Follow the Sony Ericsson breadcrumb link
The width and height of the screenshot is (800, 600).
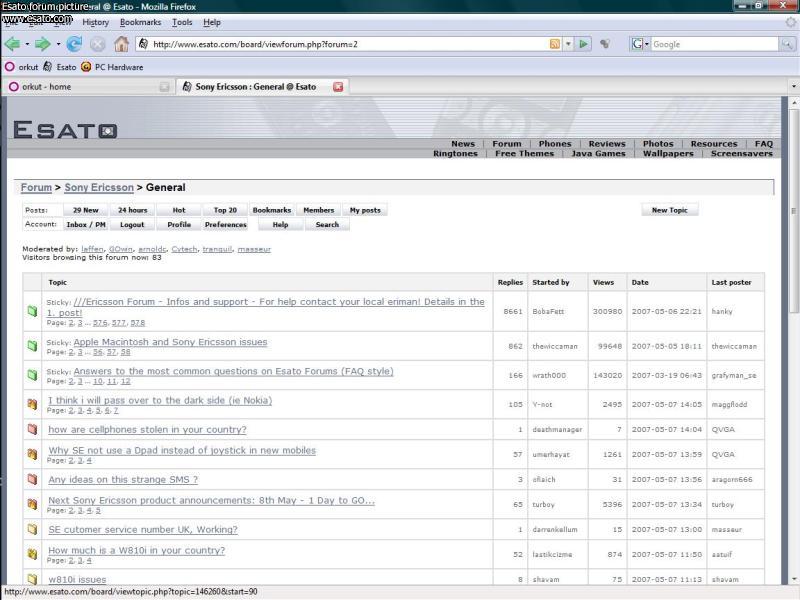pyautogui.click(x=99, y=187)
